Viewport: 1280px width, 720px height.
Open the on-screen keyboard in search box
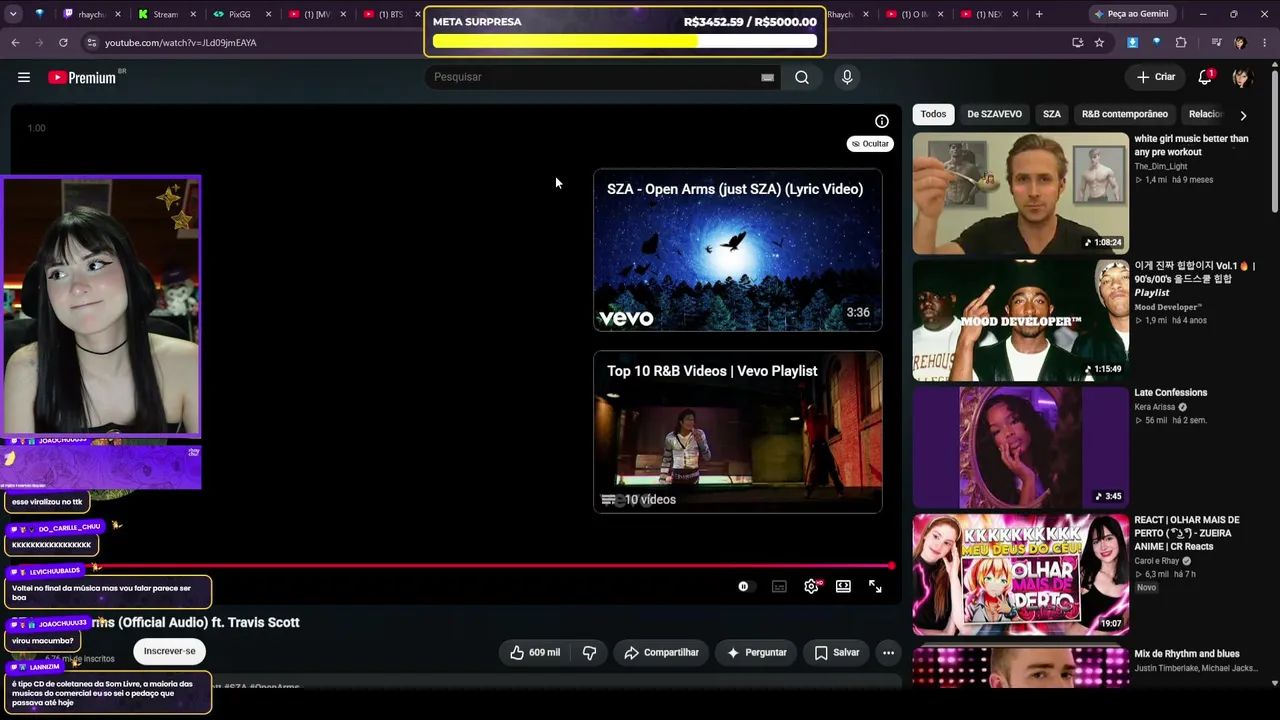coord(767,77)
